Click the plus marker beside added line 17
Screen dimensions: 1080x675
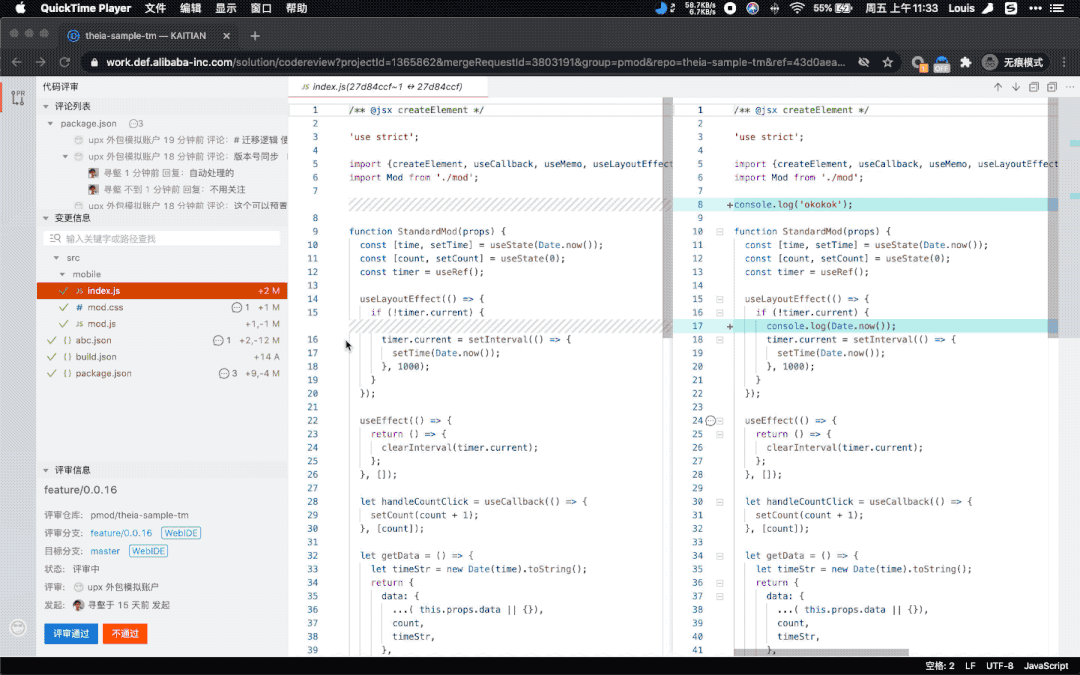(730, 326)
